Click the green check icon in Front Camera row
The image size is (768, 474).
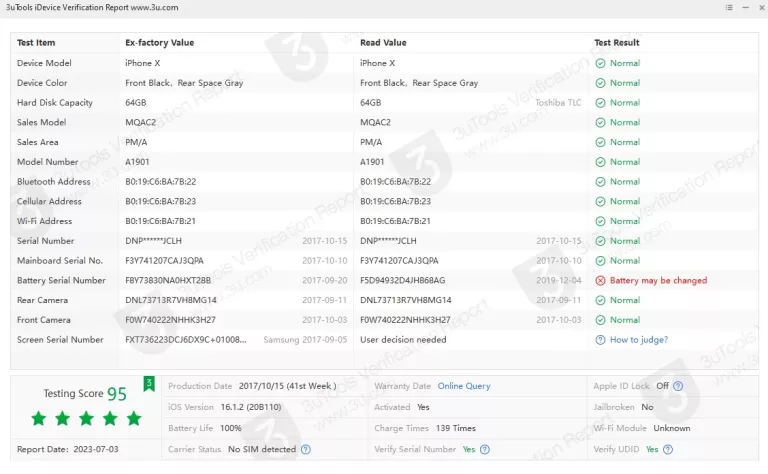pyautogui.click(x=600, y=320)
